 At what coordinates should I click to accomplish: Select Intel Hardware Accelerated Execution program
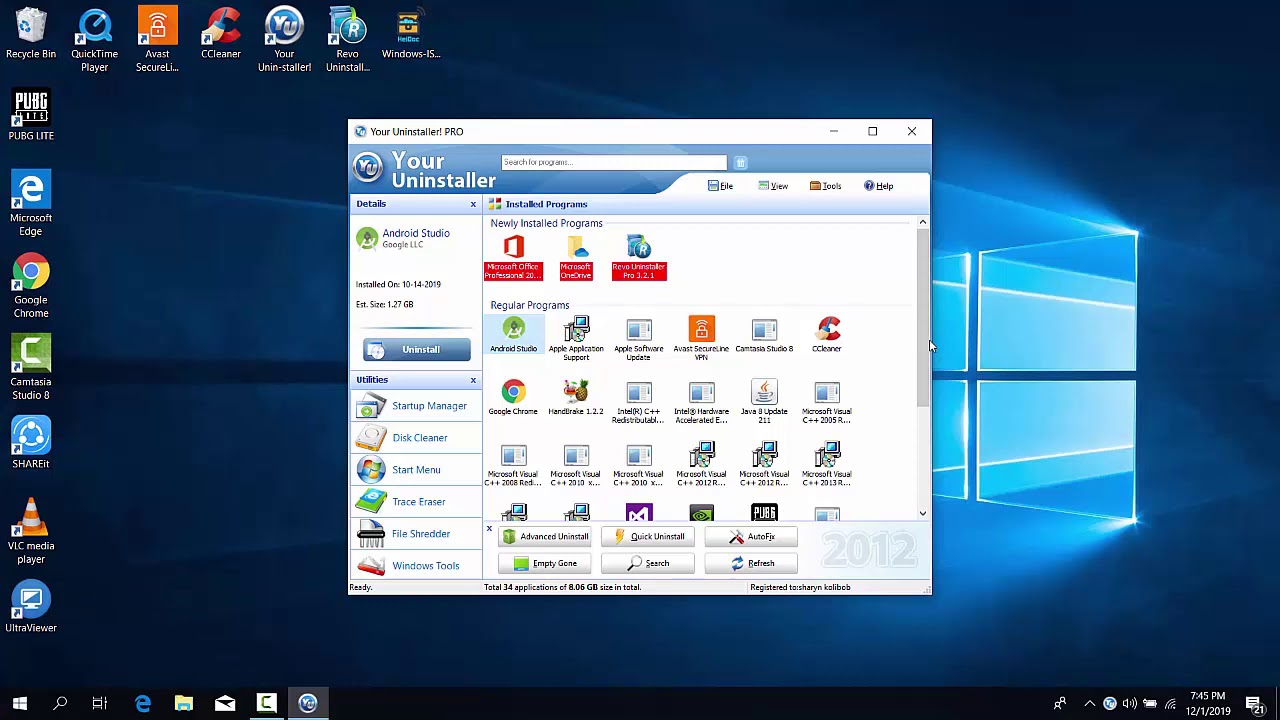tap(701, 402)
